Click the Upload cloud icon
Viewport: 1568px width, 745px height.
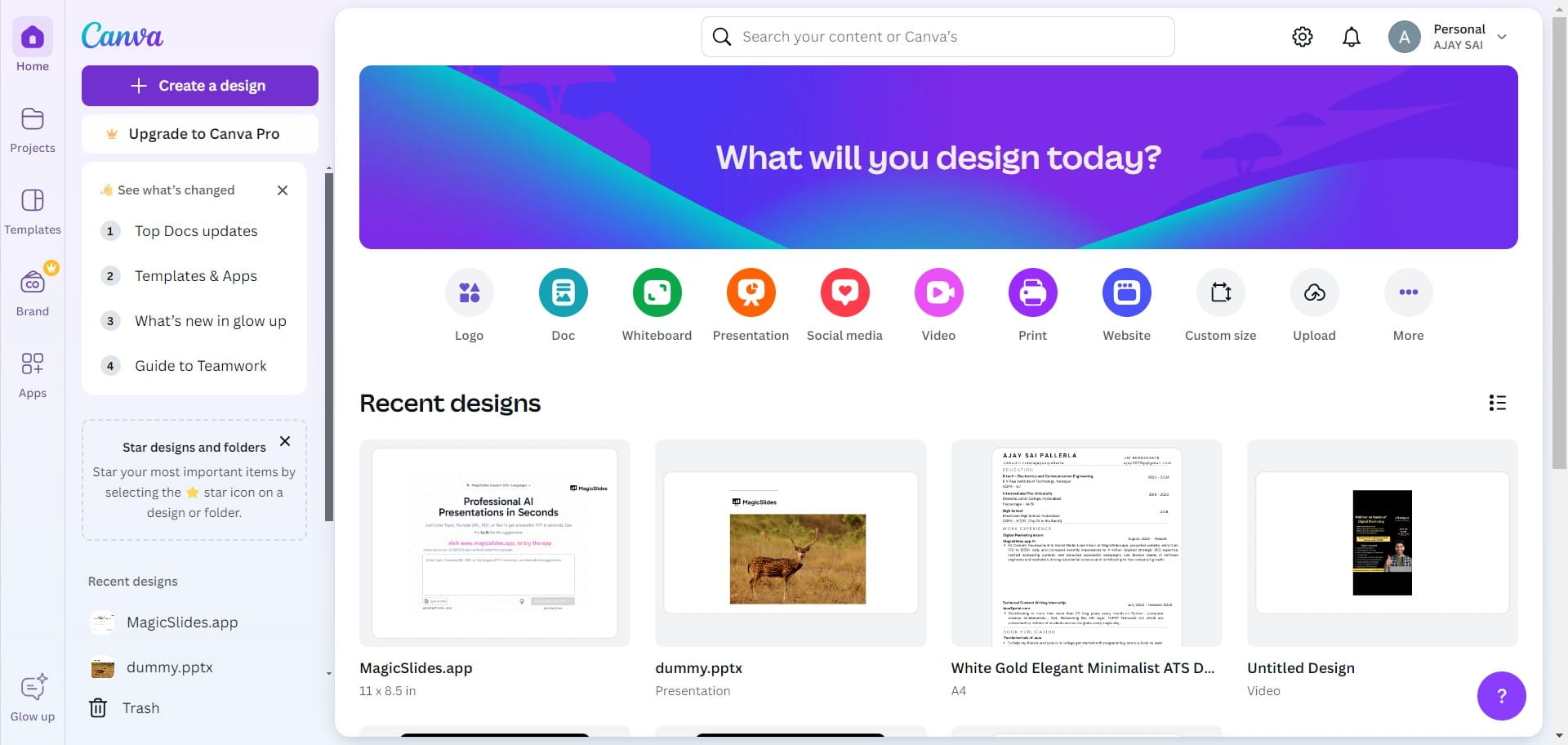coord(1314,292)
